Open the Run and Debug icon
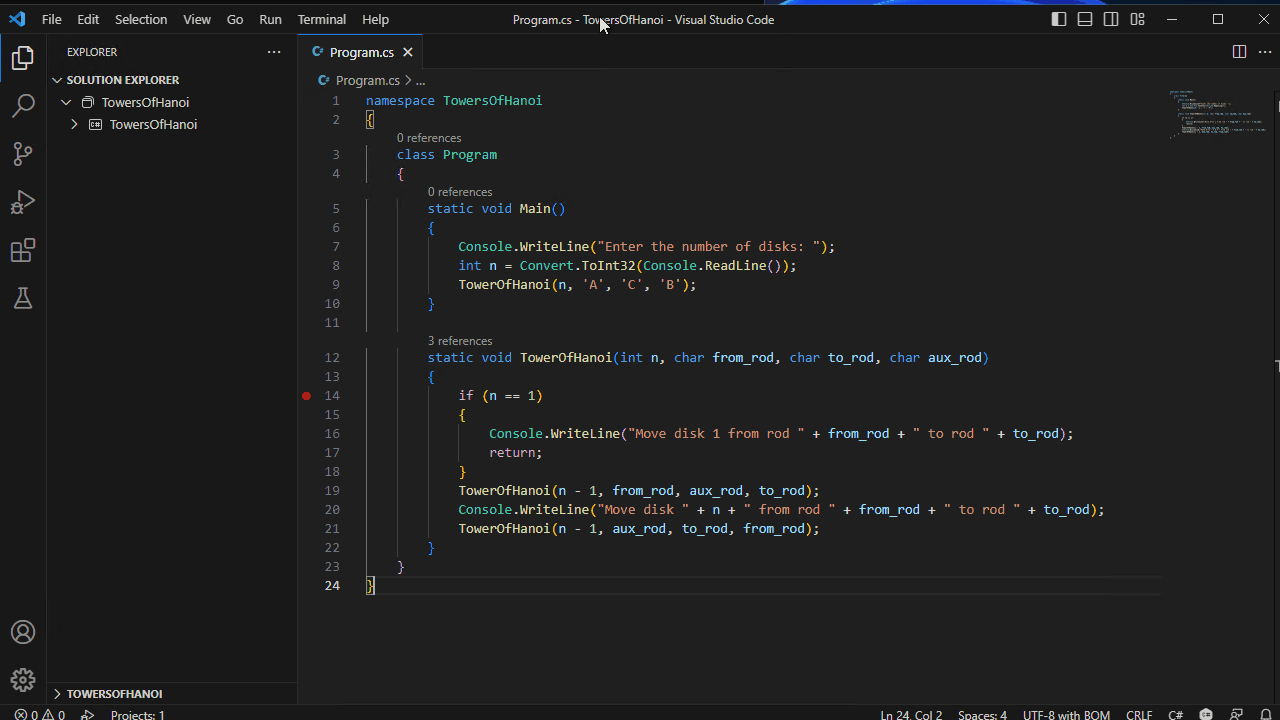The width and height of the screenshot is (1280, 720). [x=23, y=202]
